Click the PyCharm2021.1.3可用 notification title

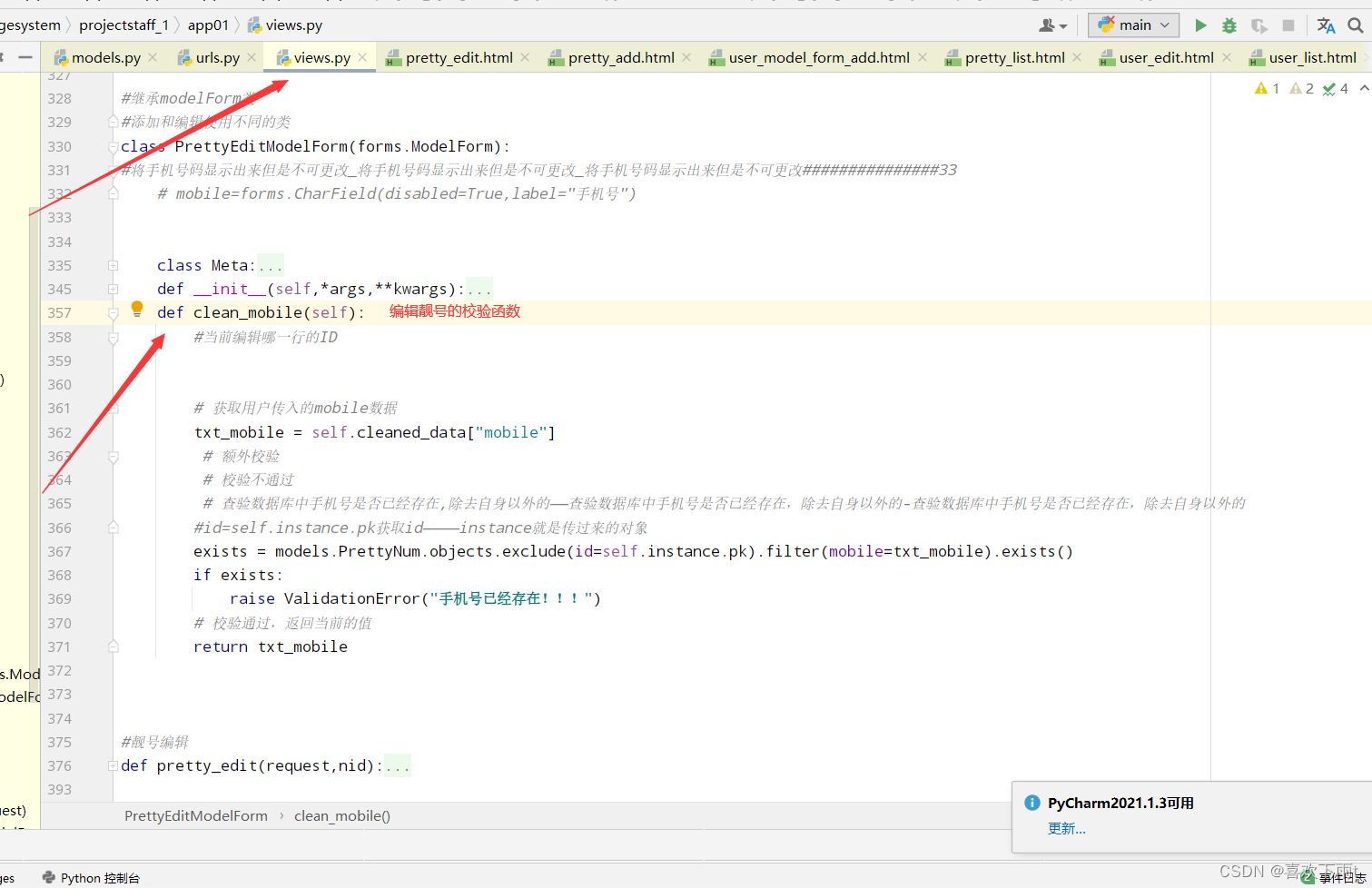coord(1120,803)
